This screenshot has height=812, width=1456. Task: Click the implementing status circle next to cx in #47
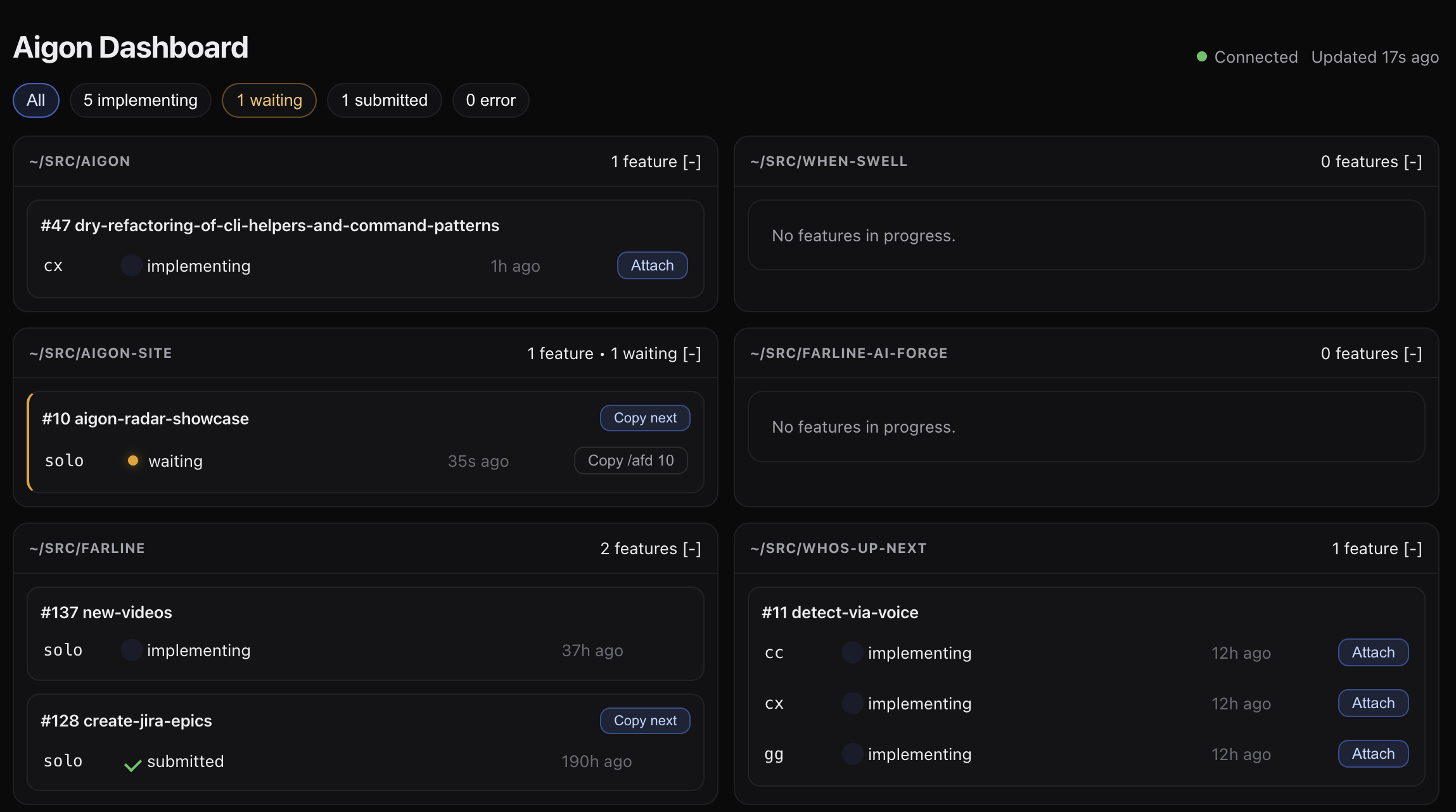pyautogui.click(x=131, y=265)
